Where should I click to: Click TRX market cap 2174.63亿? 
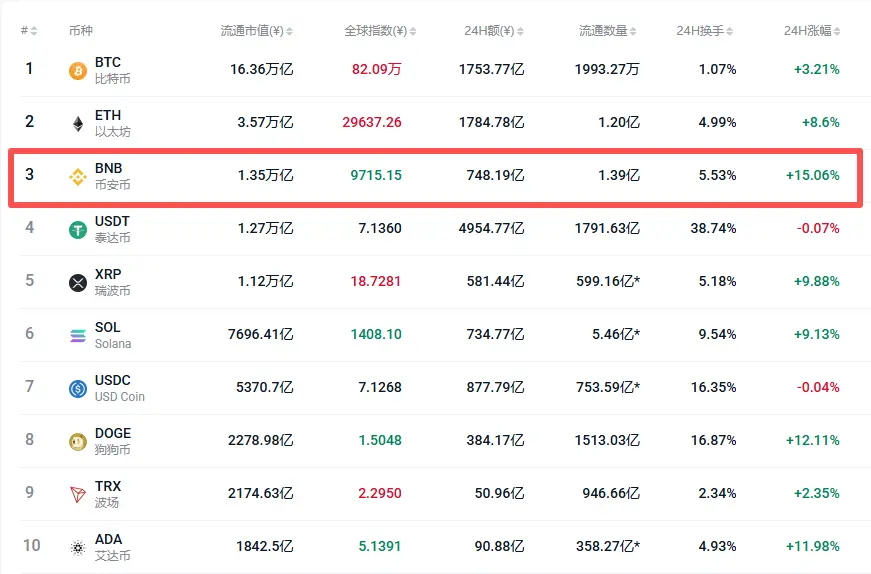point(261,493)
